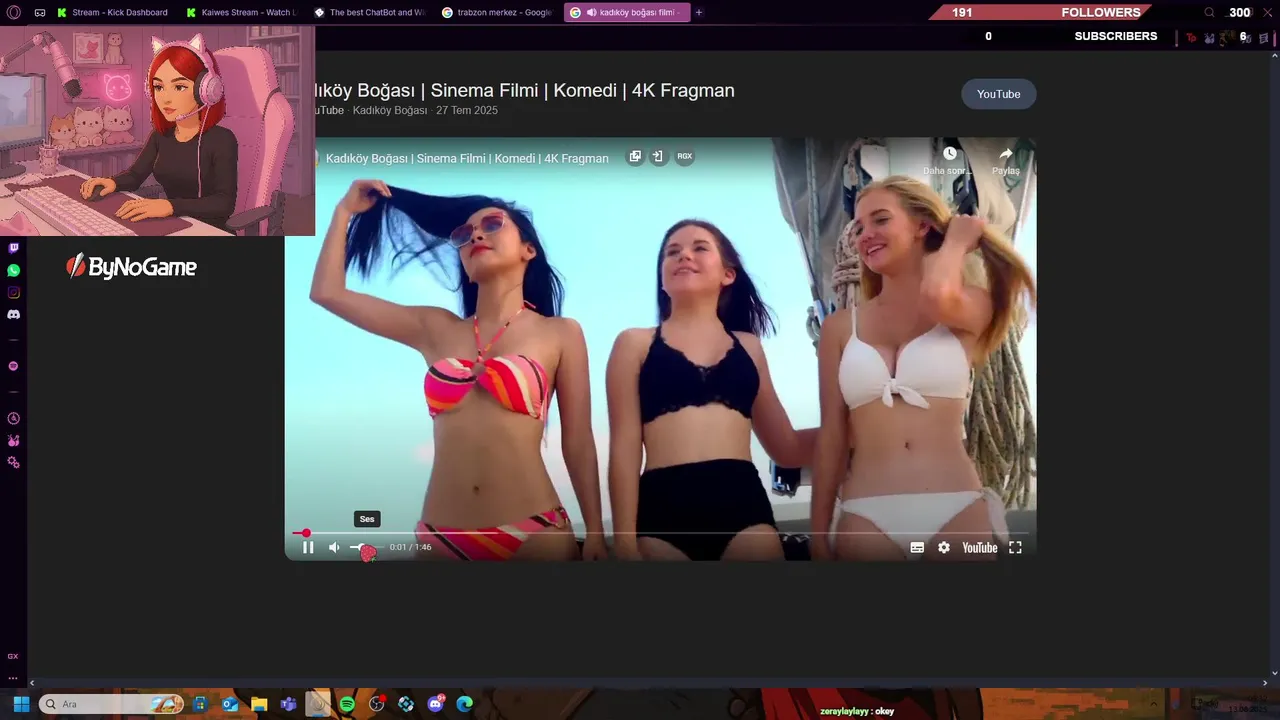
Task: Open Microsoft Edge from taskbar
Action: 465,704
